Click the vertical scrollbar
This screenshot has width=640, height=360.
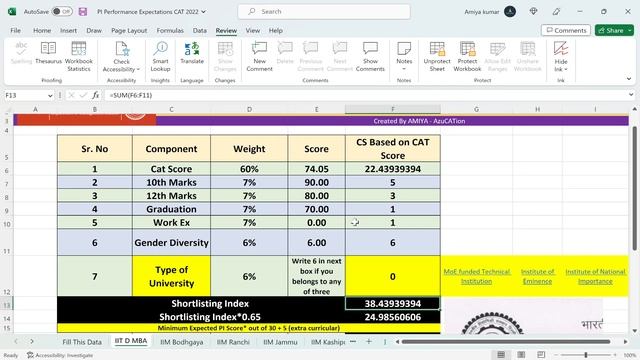[634, 189]
